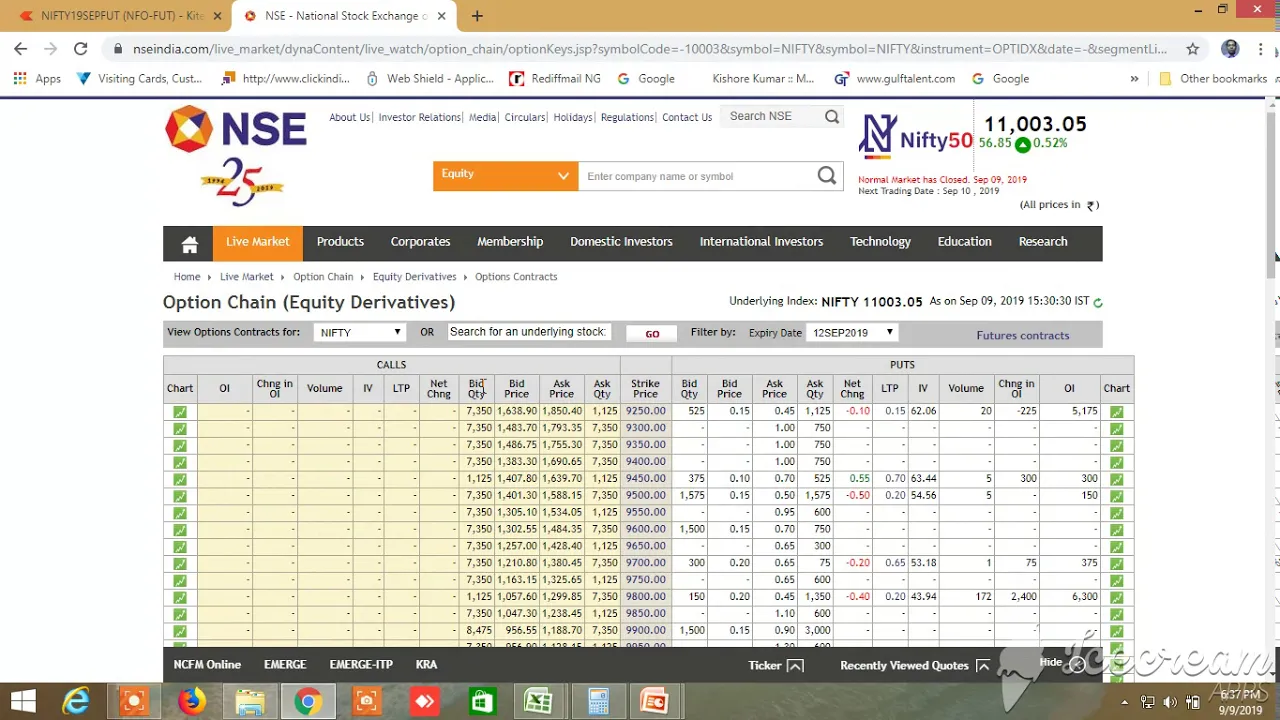Open the Windows Start button
The image size is (1280, 720).
tap(23, 701)
